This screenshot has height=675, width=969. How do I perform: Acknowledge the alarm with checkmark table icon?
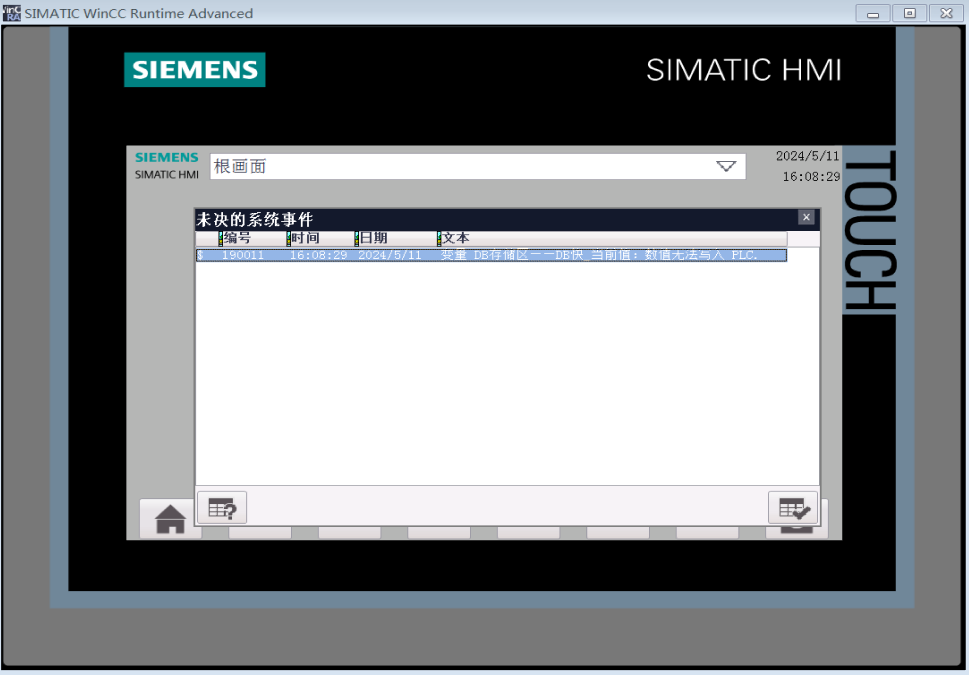tap(792, 508)
